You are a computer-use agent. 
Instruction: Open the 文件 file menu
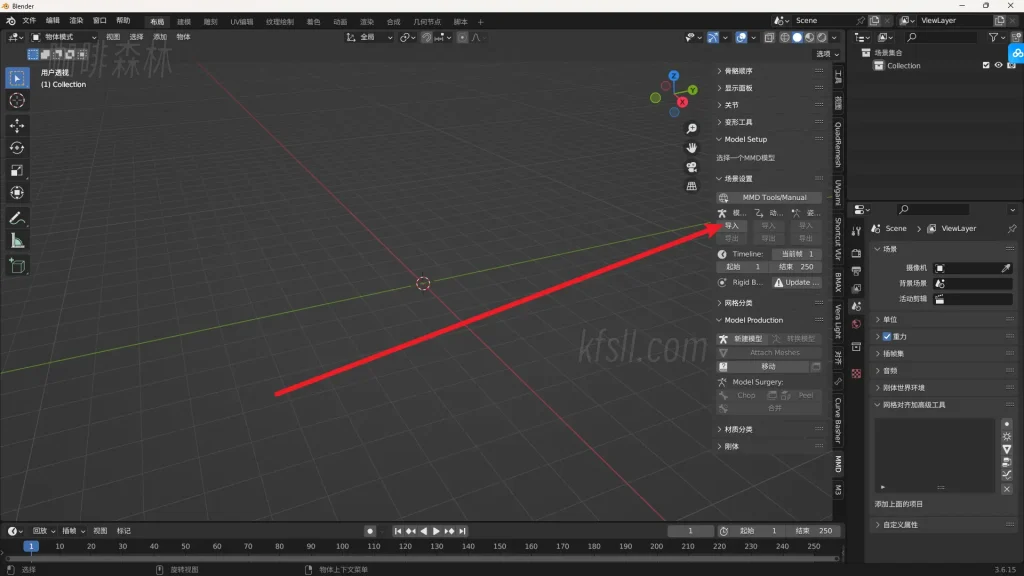pos(28,20)
